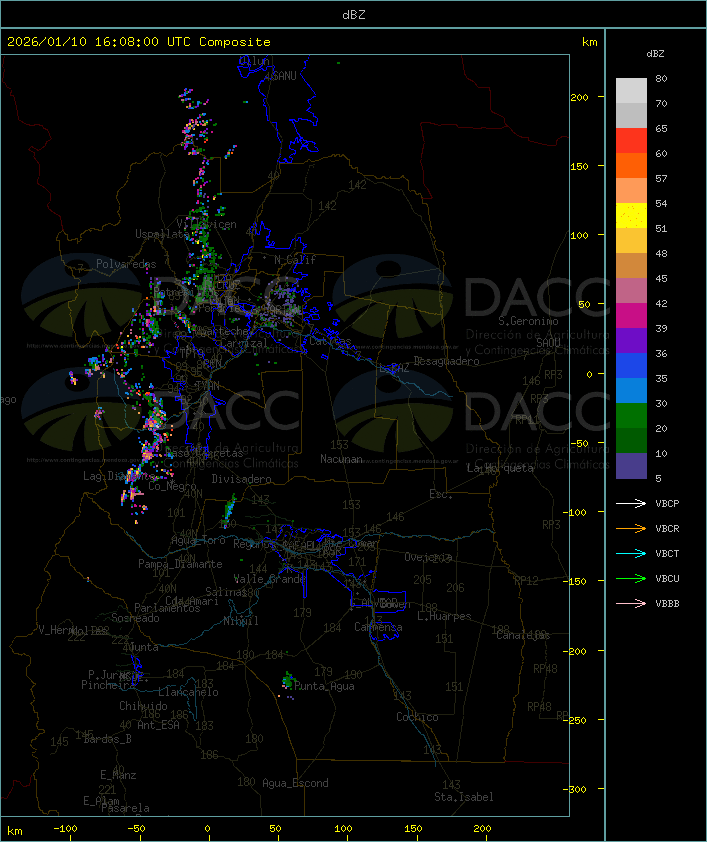Click the Sta.Isabel map label

point(463,797)
